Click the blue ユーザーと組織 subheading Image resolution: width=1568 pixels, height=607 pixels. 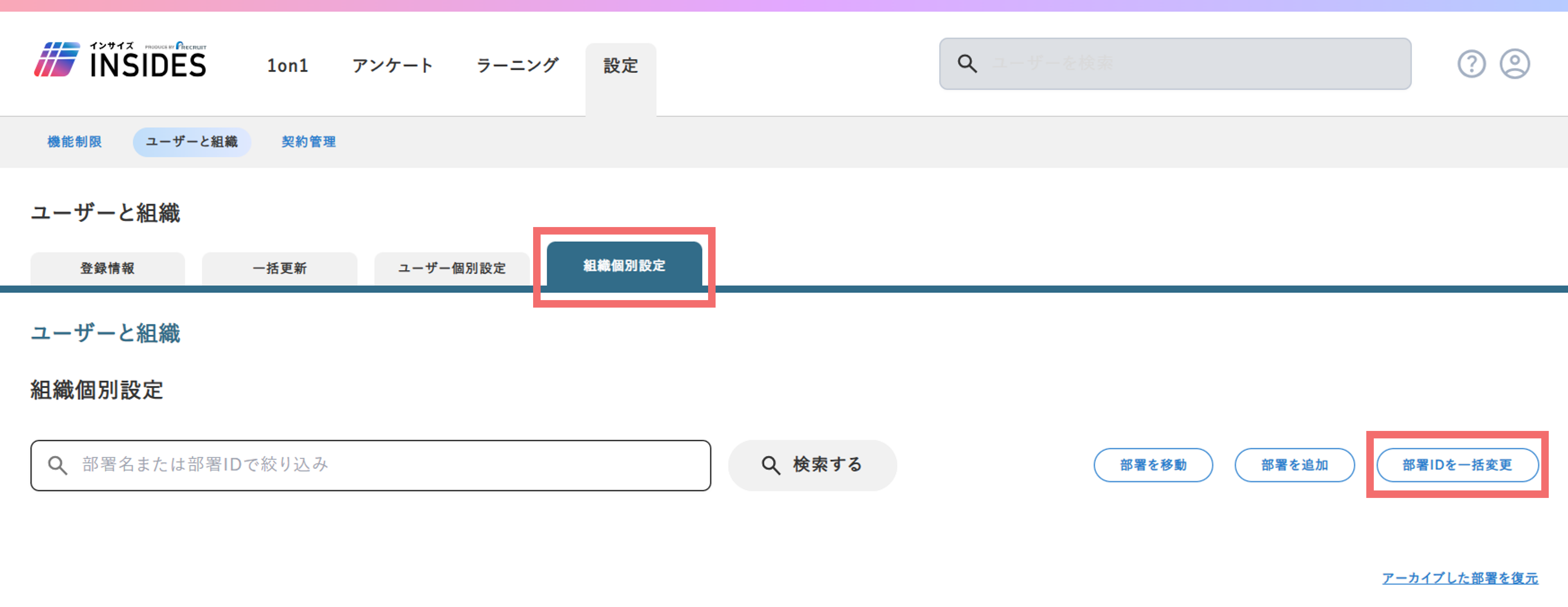[105, 334]
